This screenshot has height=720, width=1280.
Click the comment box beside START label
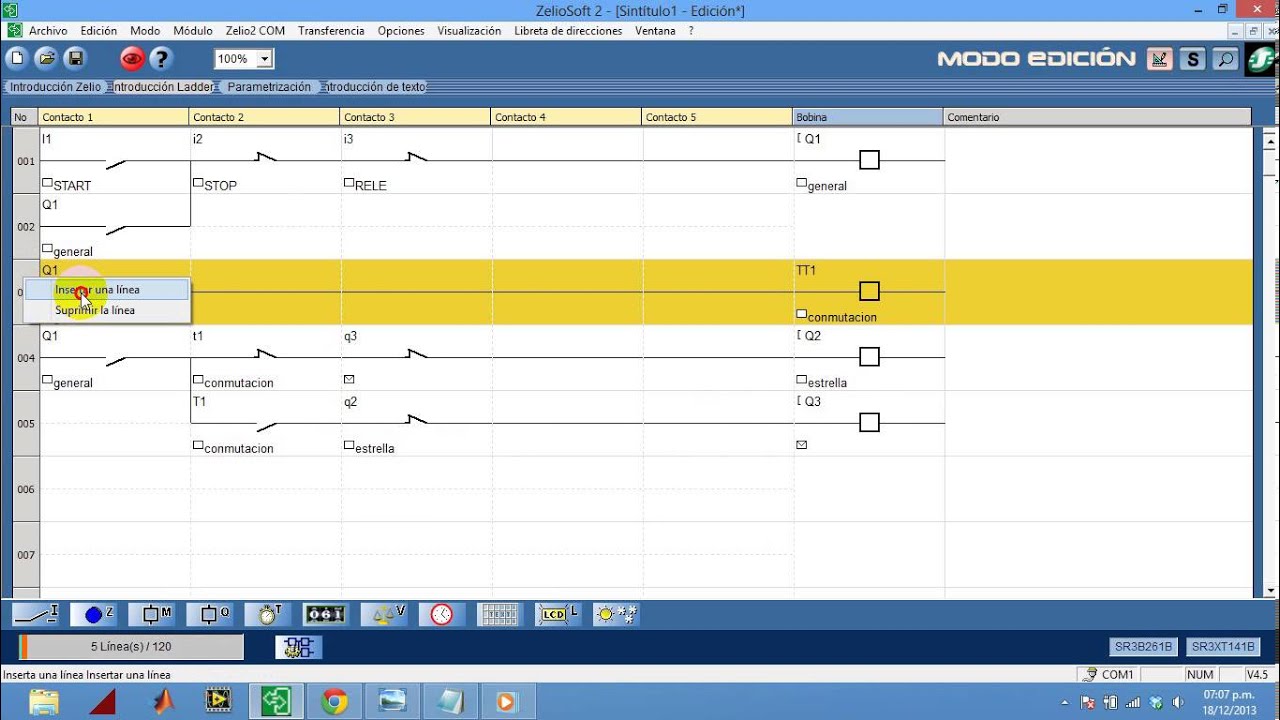tap(47, 183)
